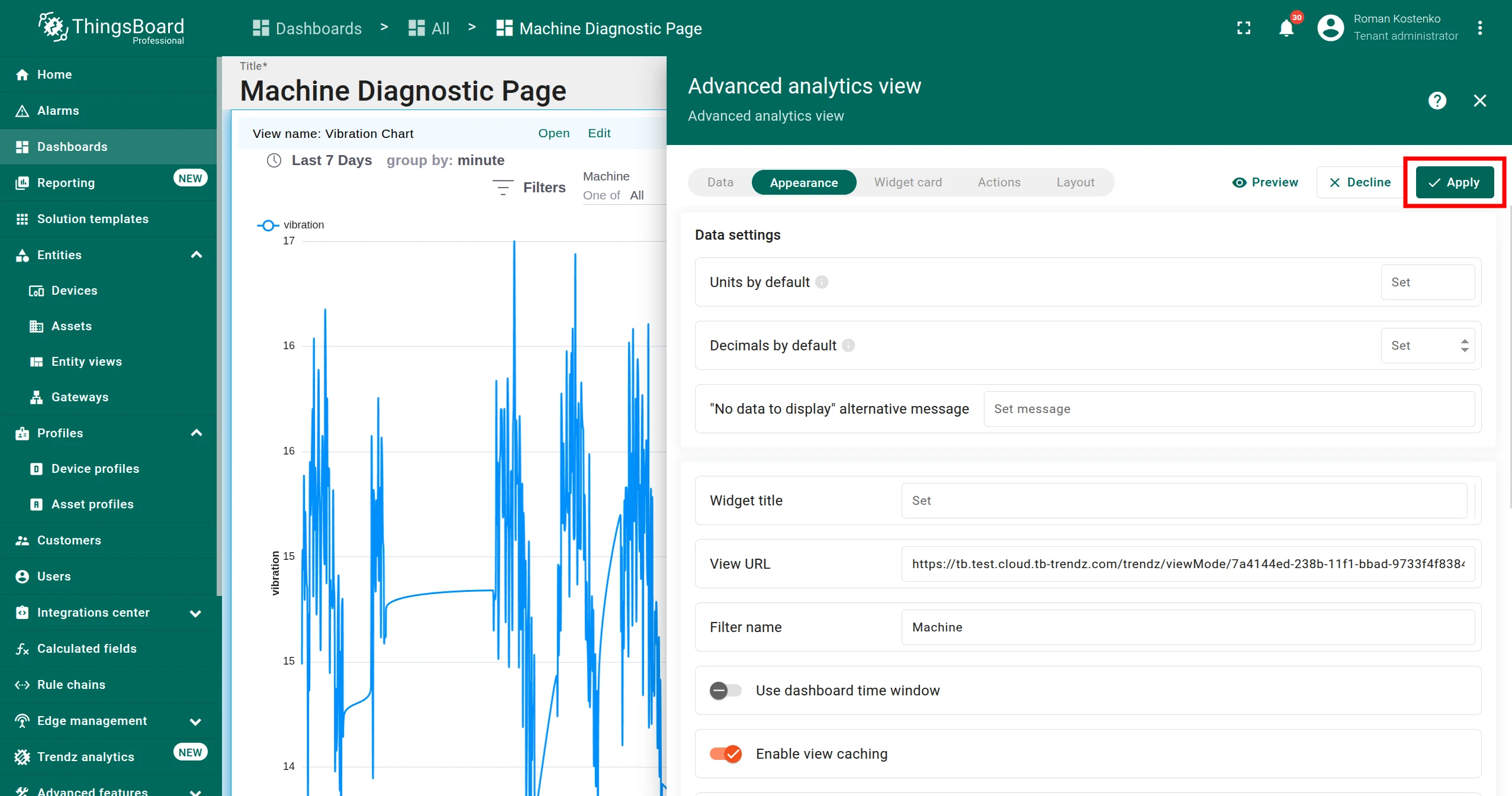The width and height of the screenshot is (1512, 796).
Task: Click the No data alternative message field
Action: 1229,409
